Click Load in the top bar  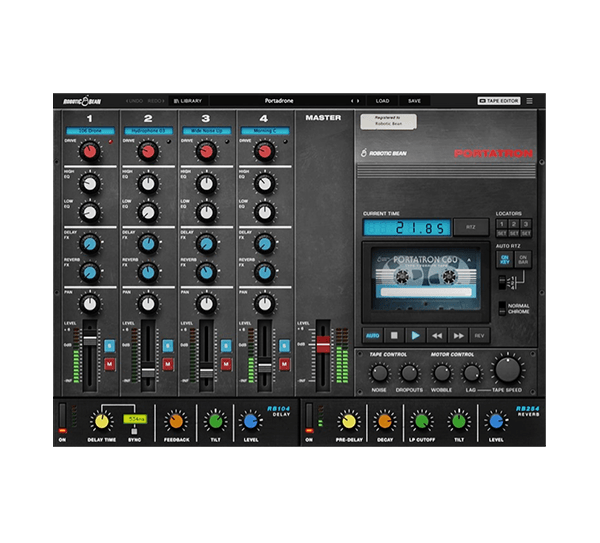[382, 101]
